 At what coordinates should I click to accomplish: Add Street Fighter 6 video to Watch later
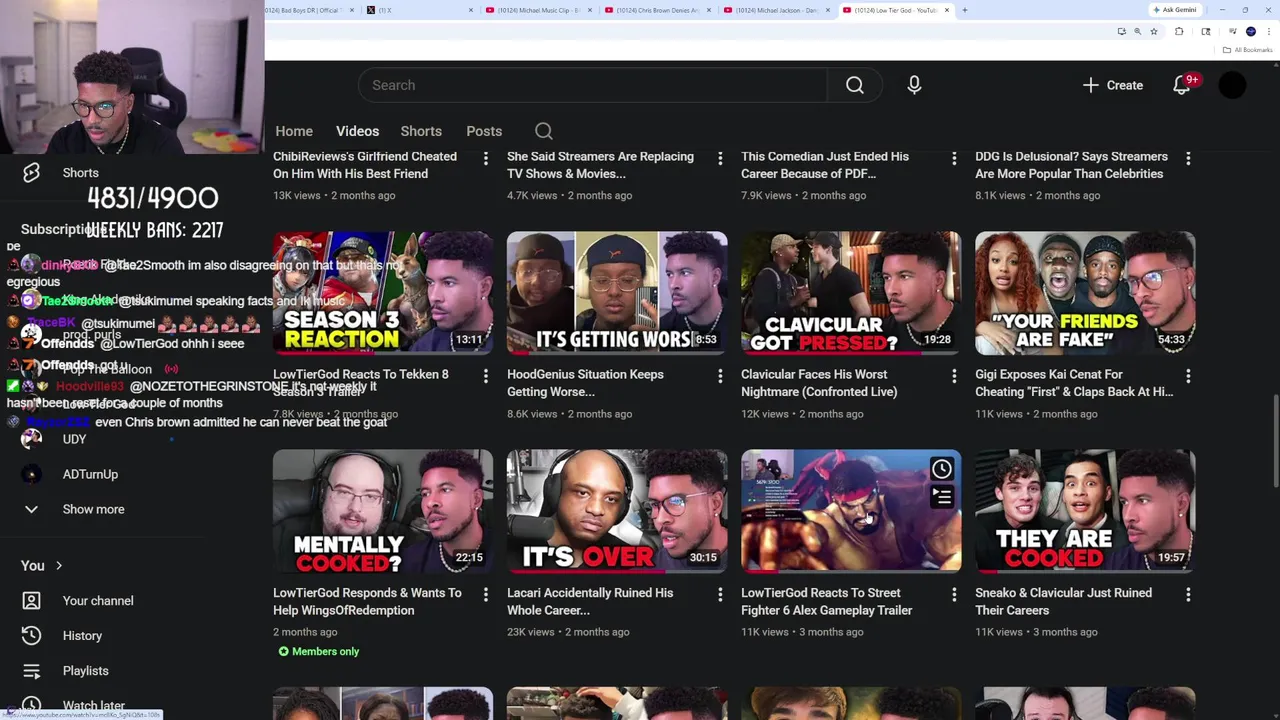click(942, 469)
